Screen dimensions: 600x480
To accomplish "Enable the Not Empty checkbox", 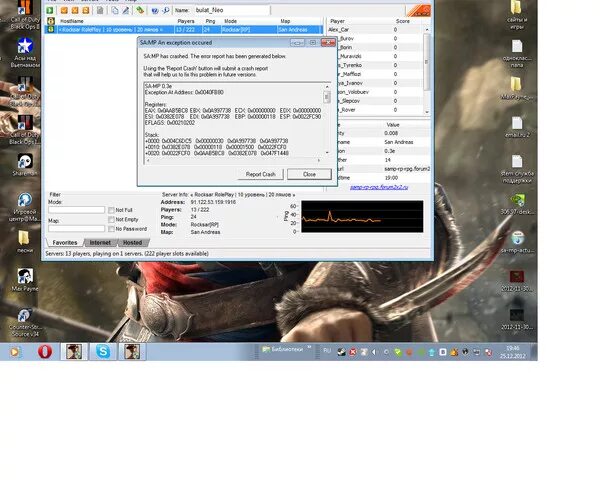I will 111,219.
